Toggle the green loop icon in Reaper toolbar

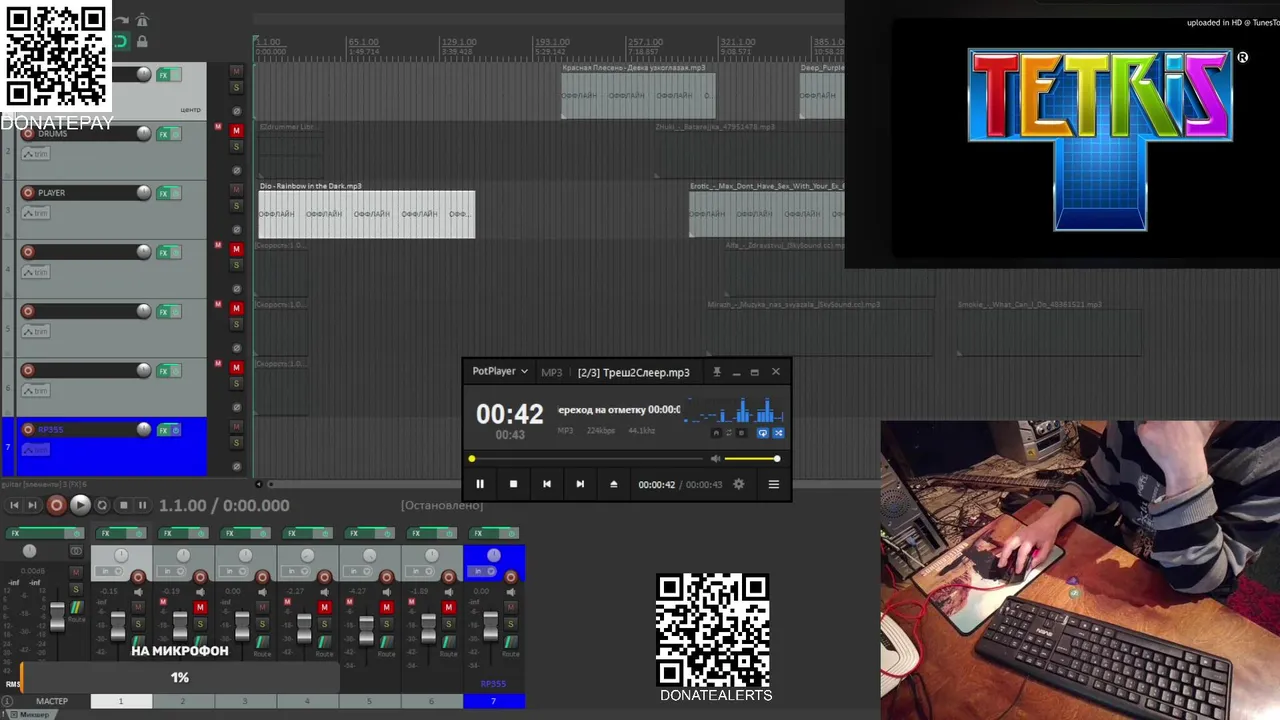pyautogui.click(x=120, y=41)
